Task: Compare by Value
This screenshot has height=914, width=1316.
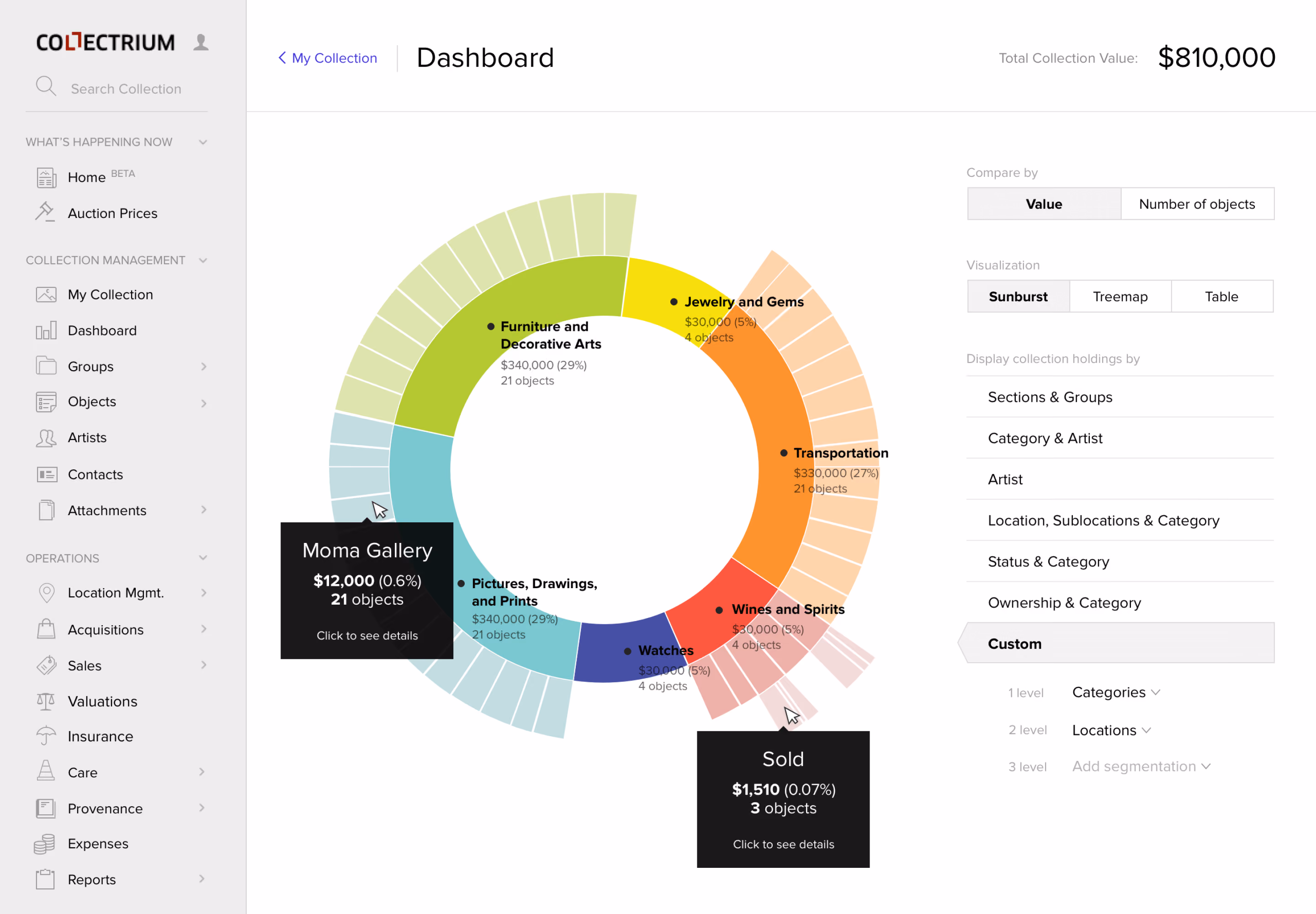Action: tap(1044, 204)
